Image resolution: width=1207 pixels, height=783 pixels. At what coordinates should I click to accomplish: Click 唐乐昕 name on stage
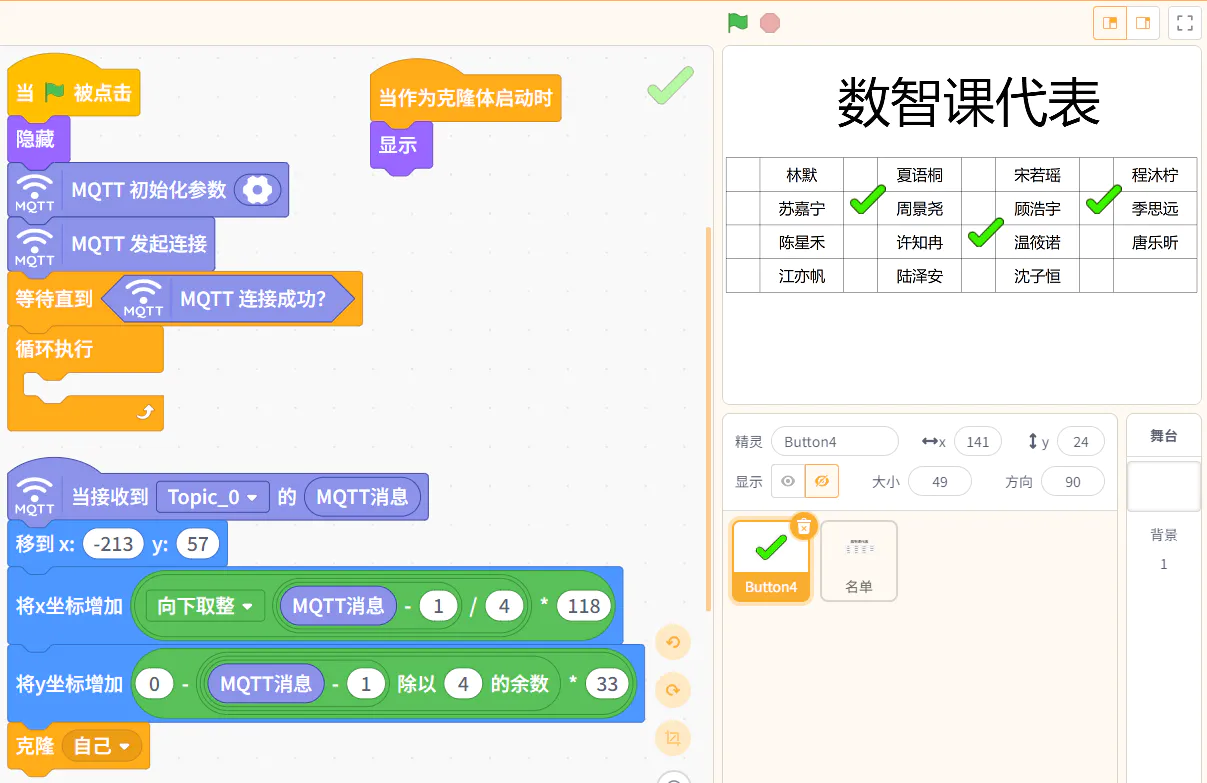(1155, 242)
